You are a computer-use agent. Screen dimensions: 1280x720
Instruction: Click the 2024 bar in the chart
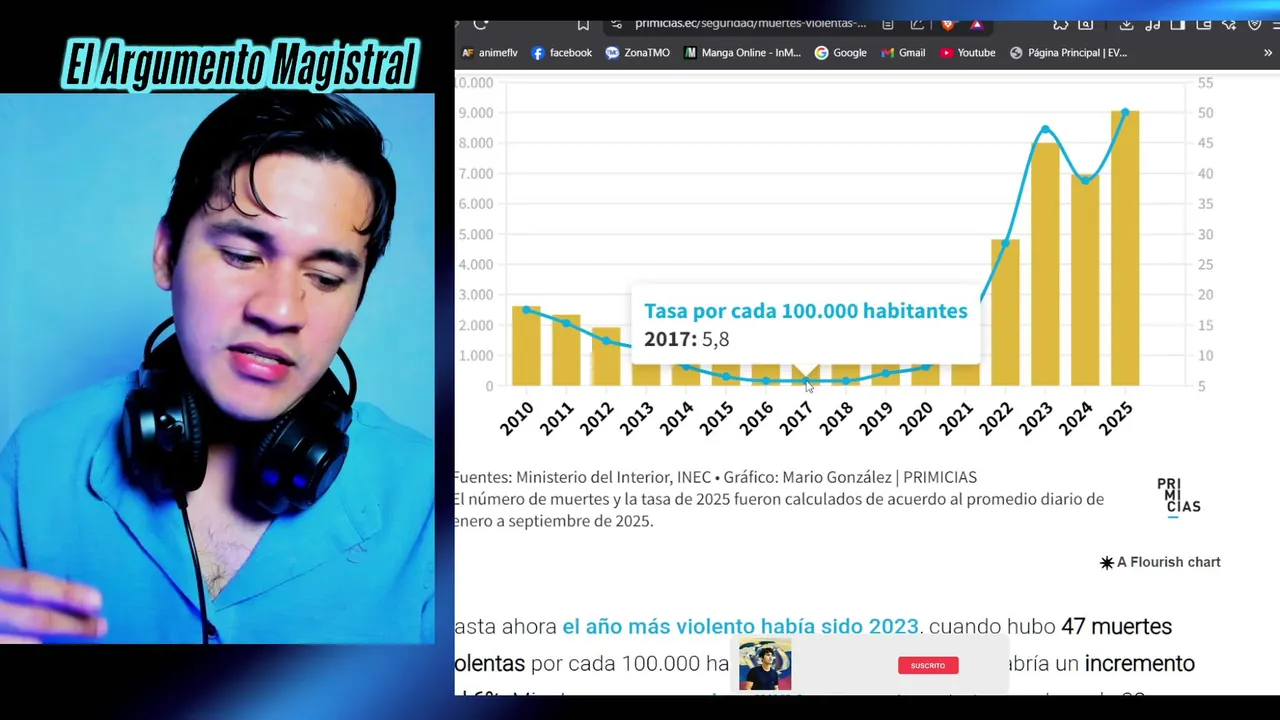pyautogui.click(x=1085, y=280)
